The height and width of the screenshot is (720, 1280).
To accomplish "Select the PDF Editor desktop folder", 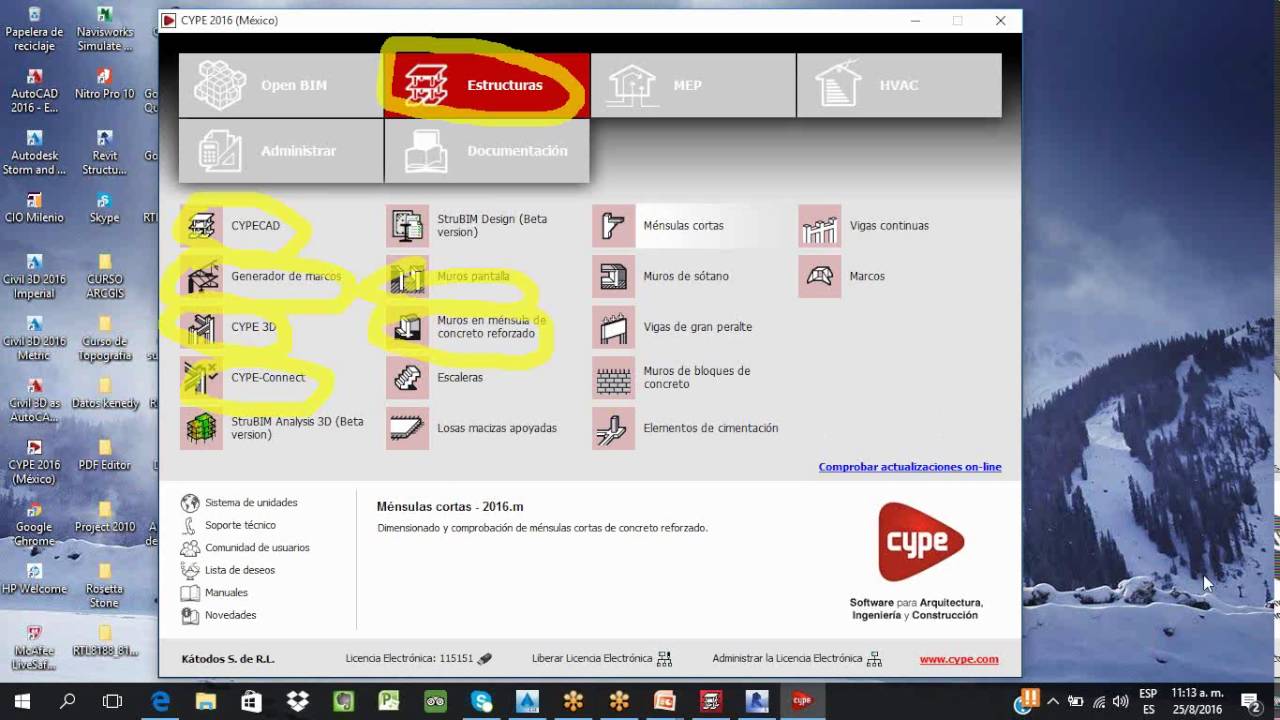I will tap(104, 455).
